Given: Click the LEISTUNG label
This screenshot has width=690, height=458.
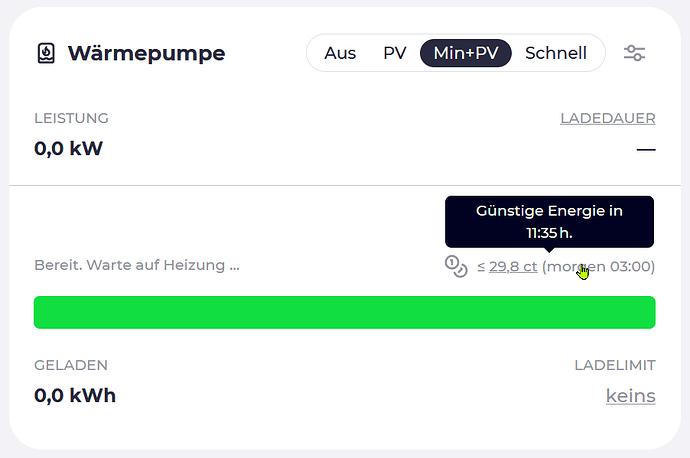Looking at the screenshot, I should coord(71,118).
